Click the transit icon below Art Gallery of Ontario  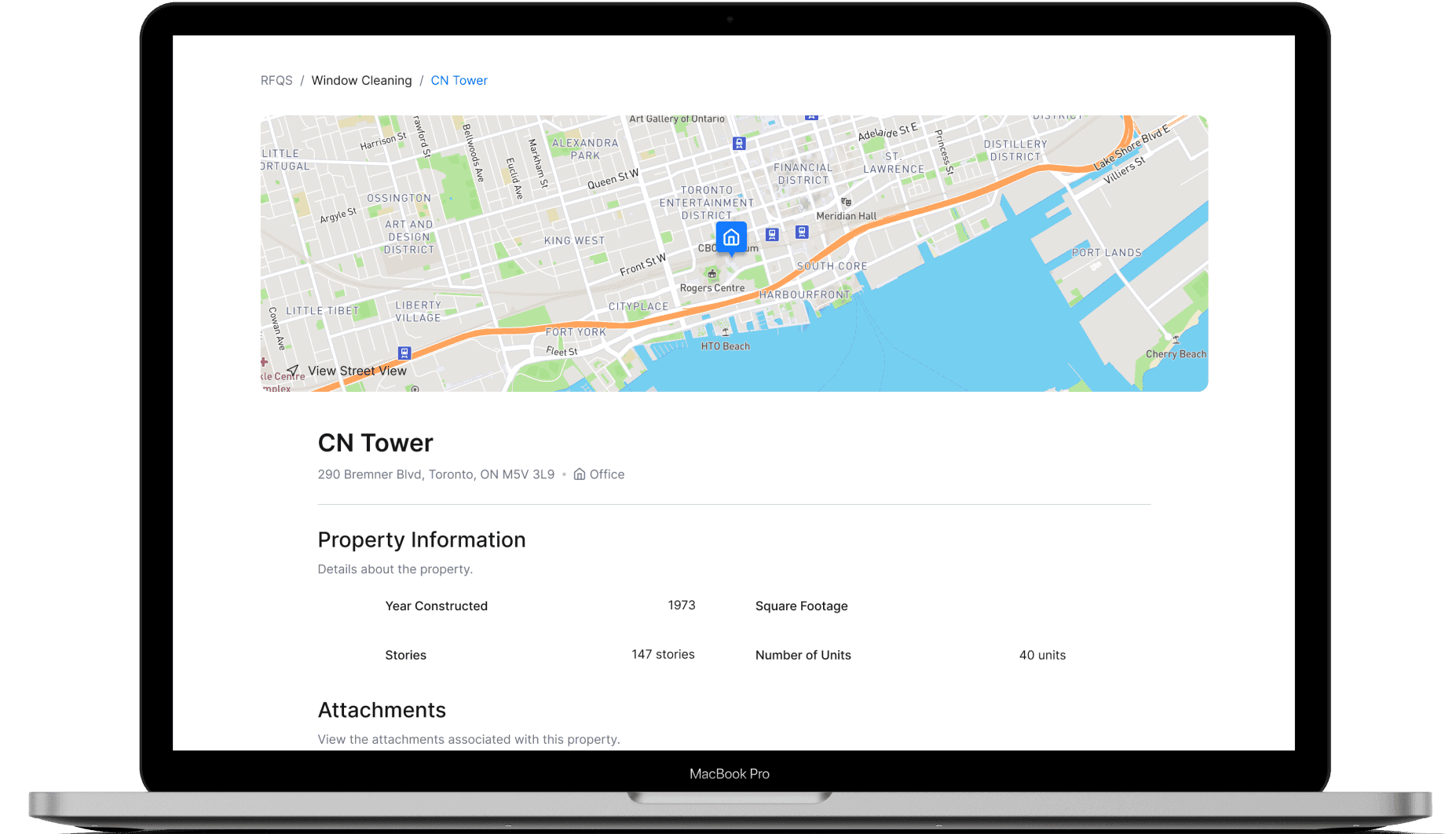tap(739, 143)
